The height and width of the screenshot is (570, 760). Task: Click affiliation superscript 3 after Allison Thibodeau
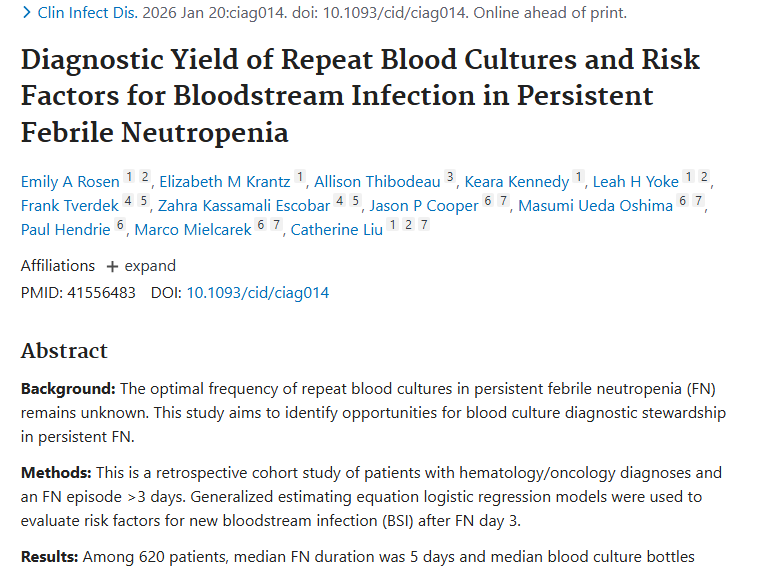click(x=450, y=177)
